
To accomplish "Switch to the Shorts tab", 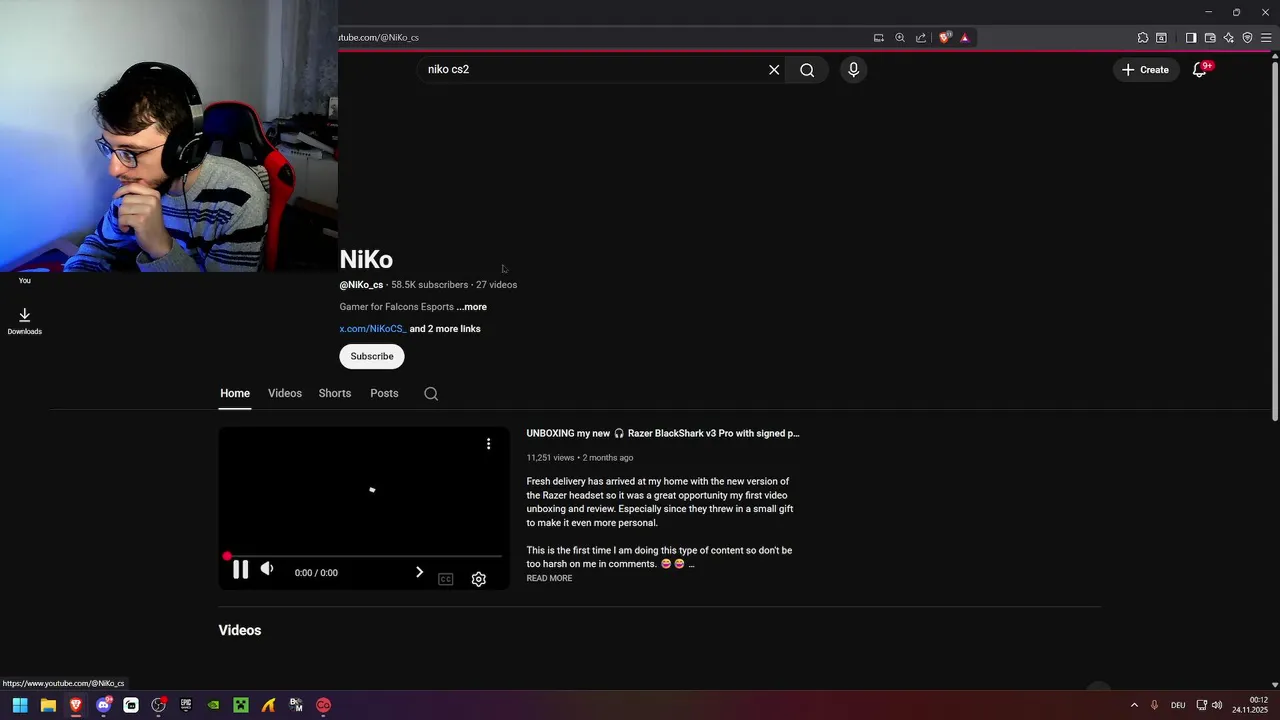I will tap(335, 393).
